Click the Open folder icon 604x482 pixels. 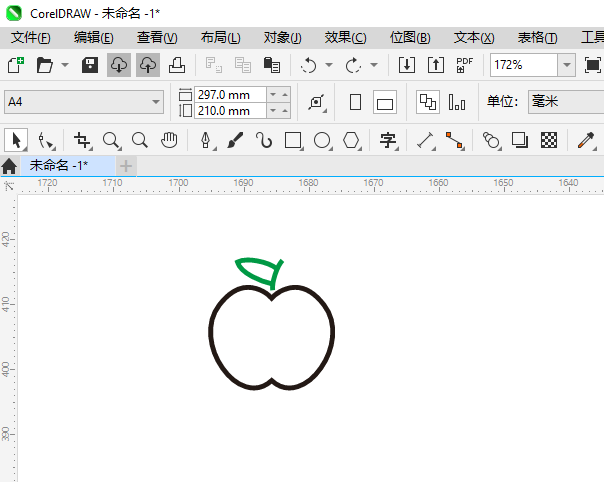pyautogui.click(x=45, y=65)
